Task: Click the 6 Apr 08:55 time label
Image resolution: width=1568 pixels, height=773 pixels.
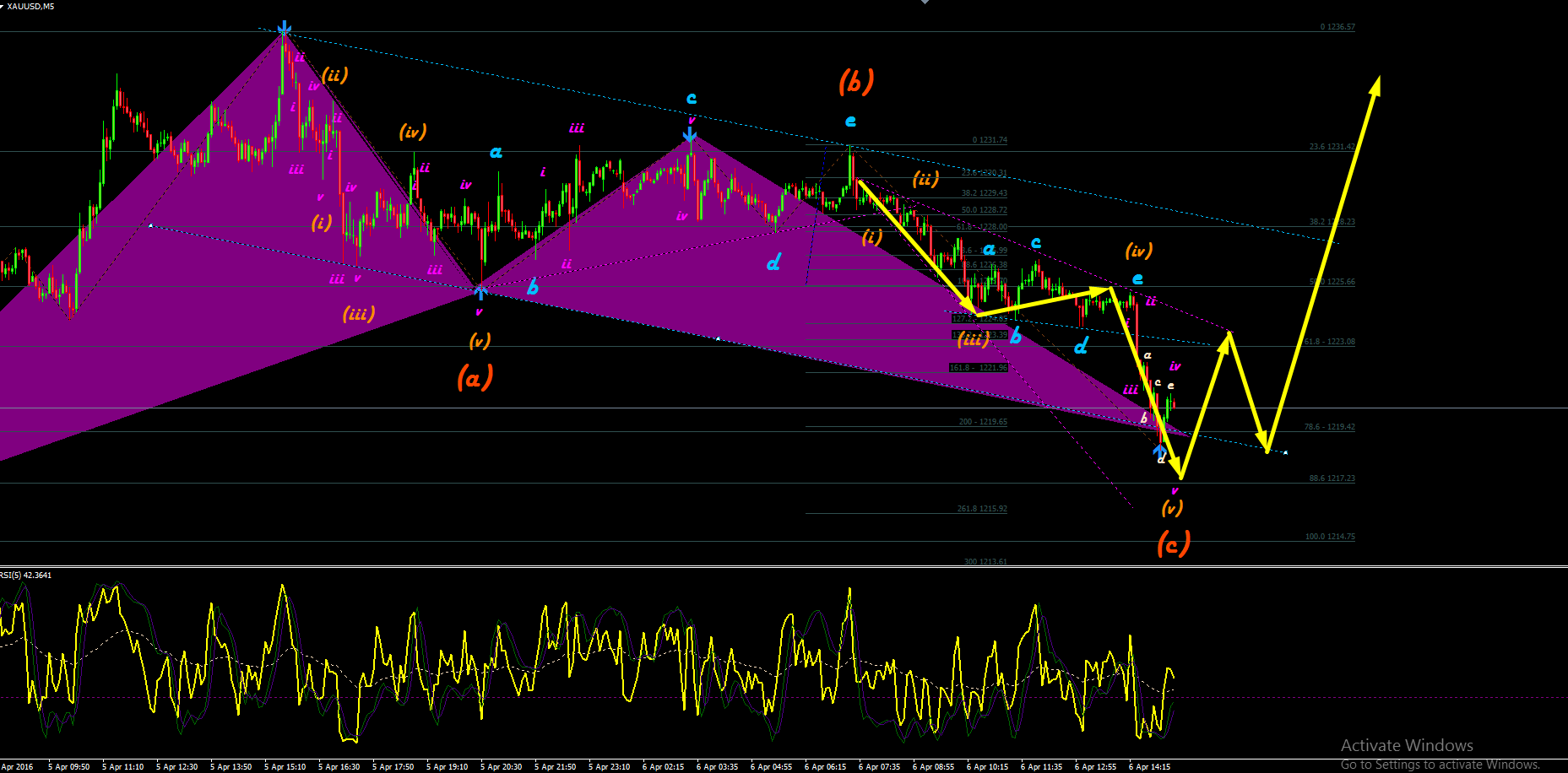Action: (x=934, y=767)
